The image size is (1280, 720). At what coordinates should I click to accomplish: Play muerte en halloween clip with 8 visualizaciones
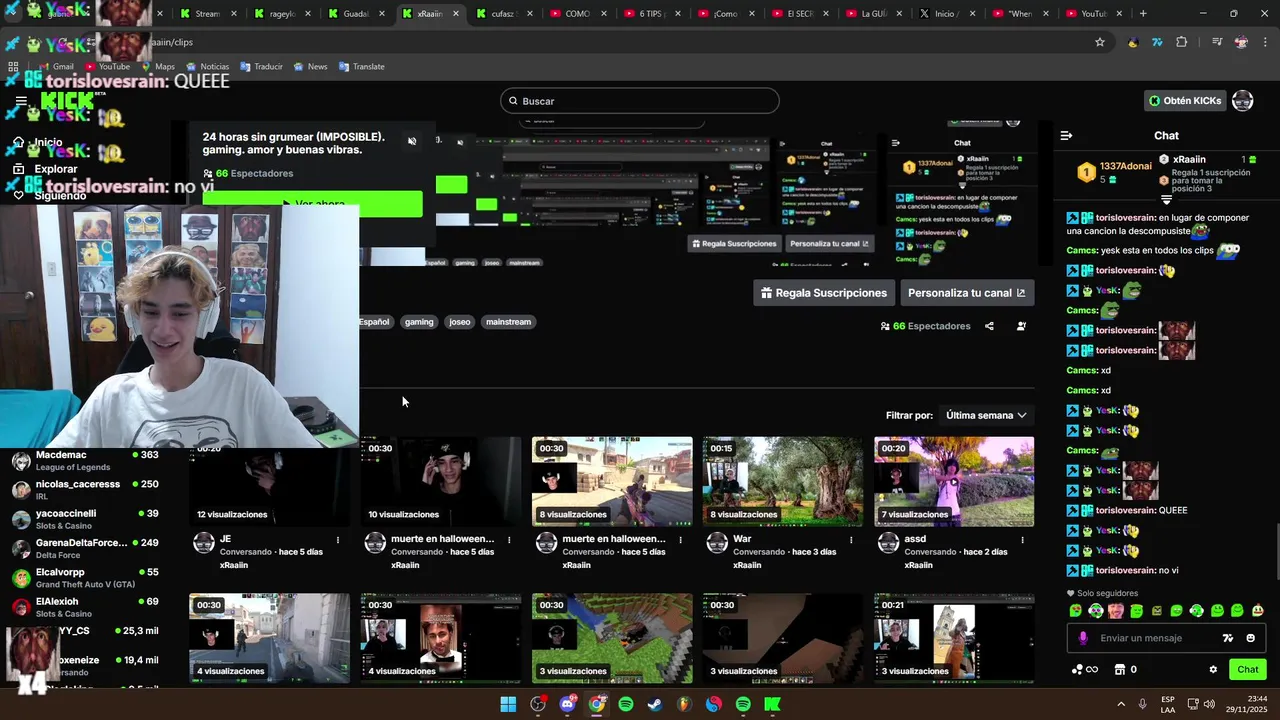tap(612, 481)
